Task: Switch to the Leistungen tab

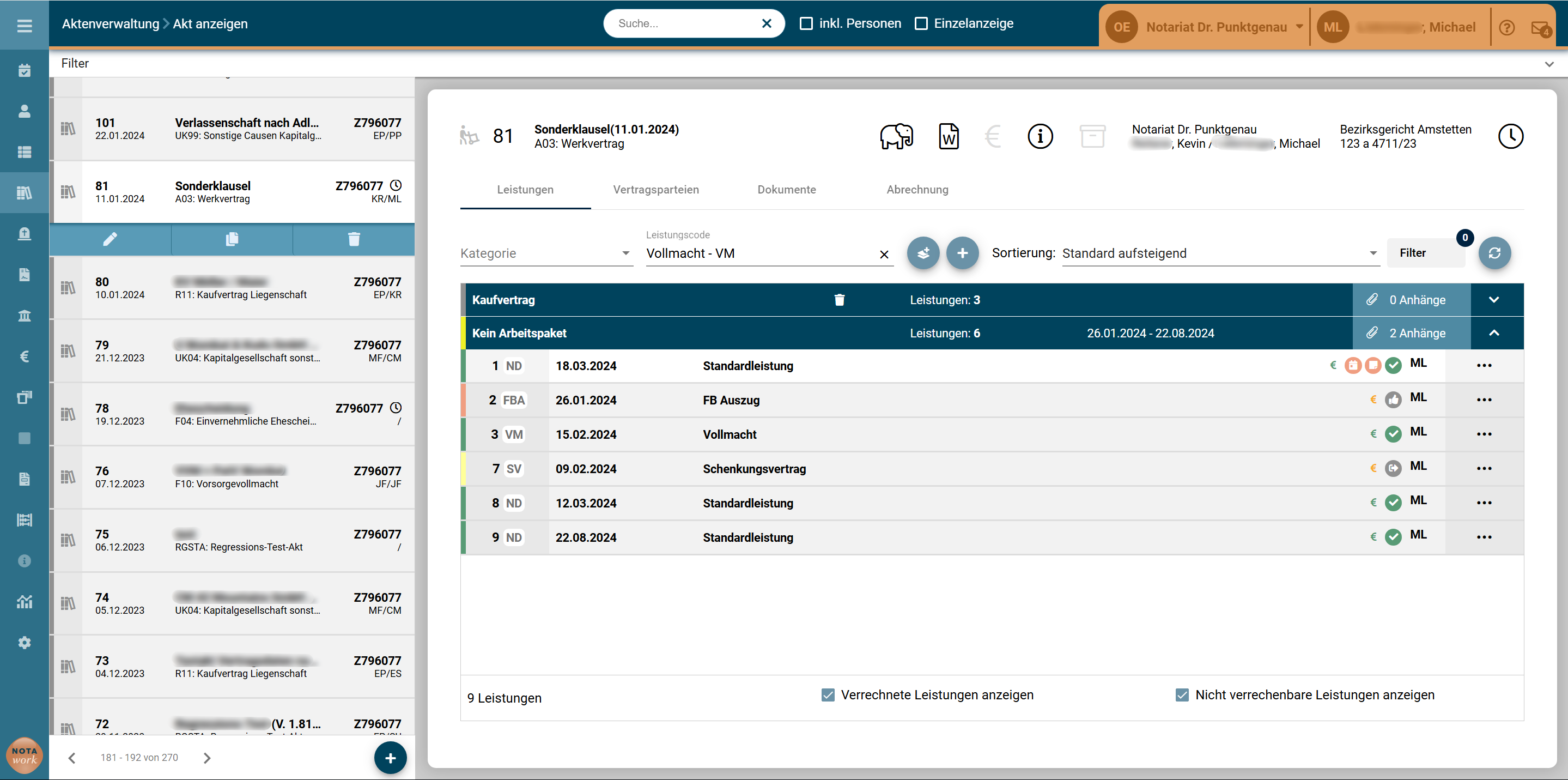Action: 525,189
